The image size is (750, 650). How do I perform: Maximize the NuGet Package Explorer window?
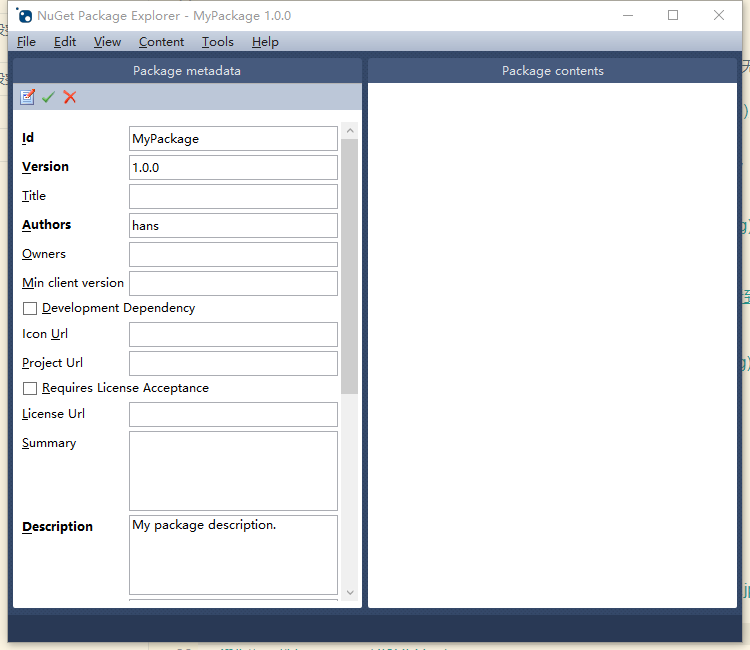[x=673, y=15]
